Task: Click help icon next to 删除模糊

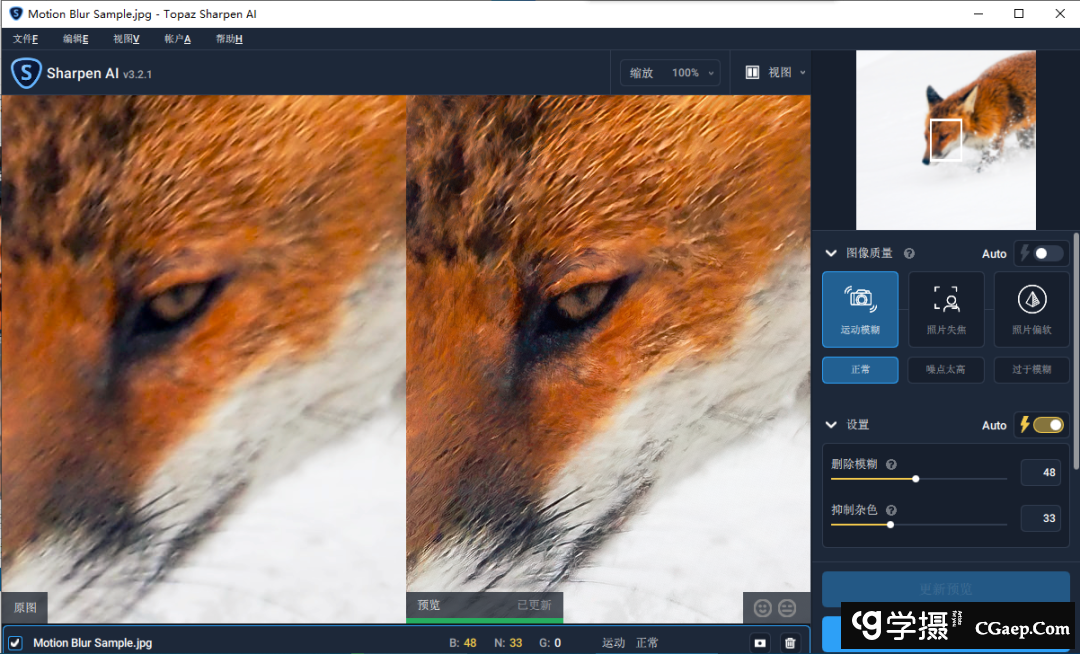Action: tap(891, 464)
